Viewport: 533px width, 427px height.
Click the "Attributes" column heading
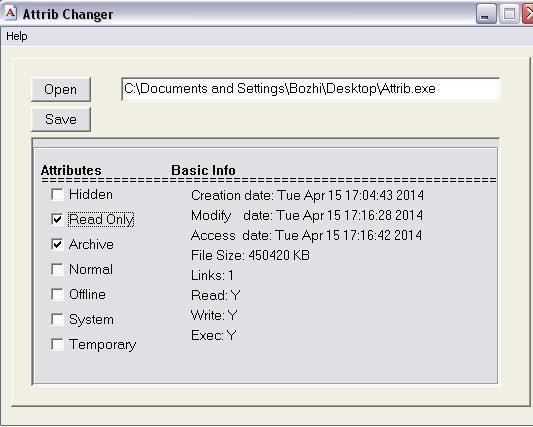71,170
